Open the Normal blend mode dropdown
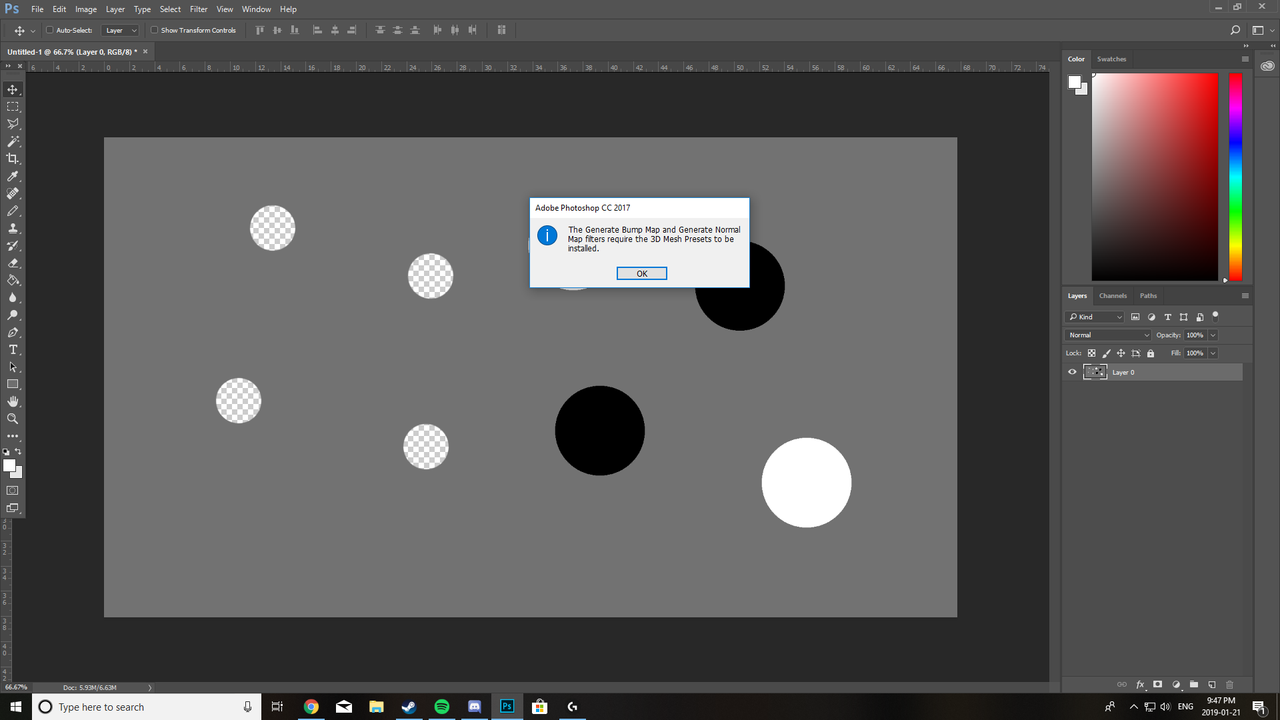Image resolution: width=1280 pixels, height=720 pixels. tap(1108, 335)
